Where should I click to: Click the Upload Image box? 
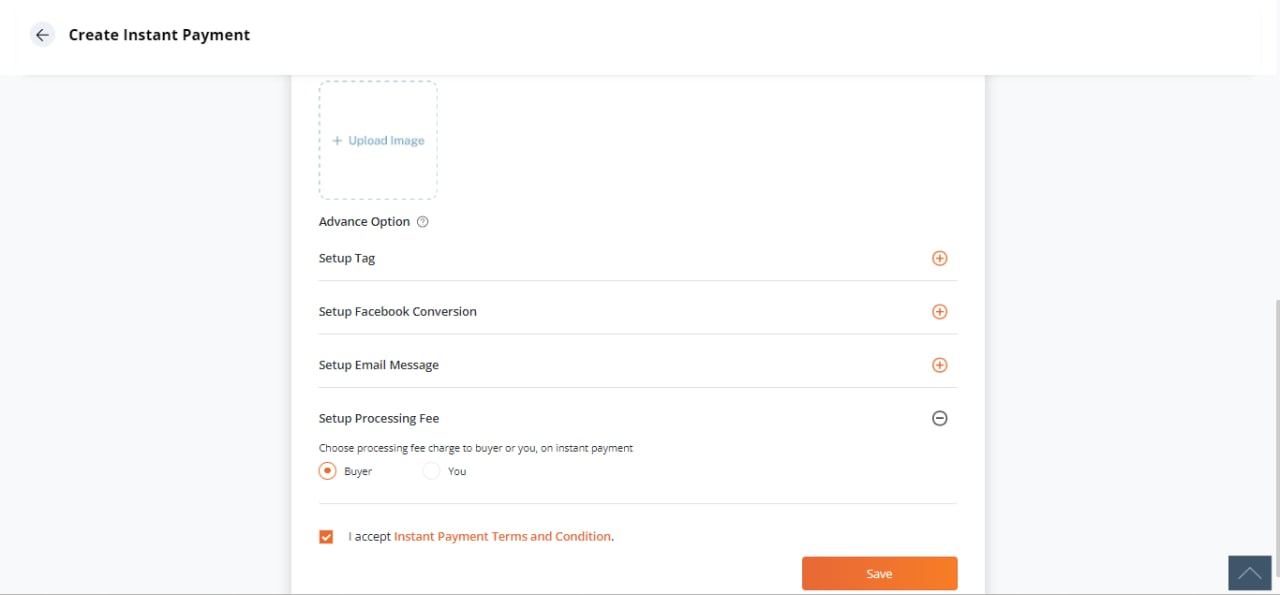tap(378, 140)
